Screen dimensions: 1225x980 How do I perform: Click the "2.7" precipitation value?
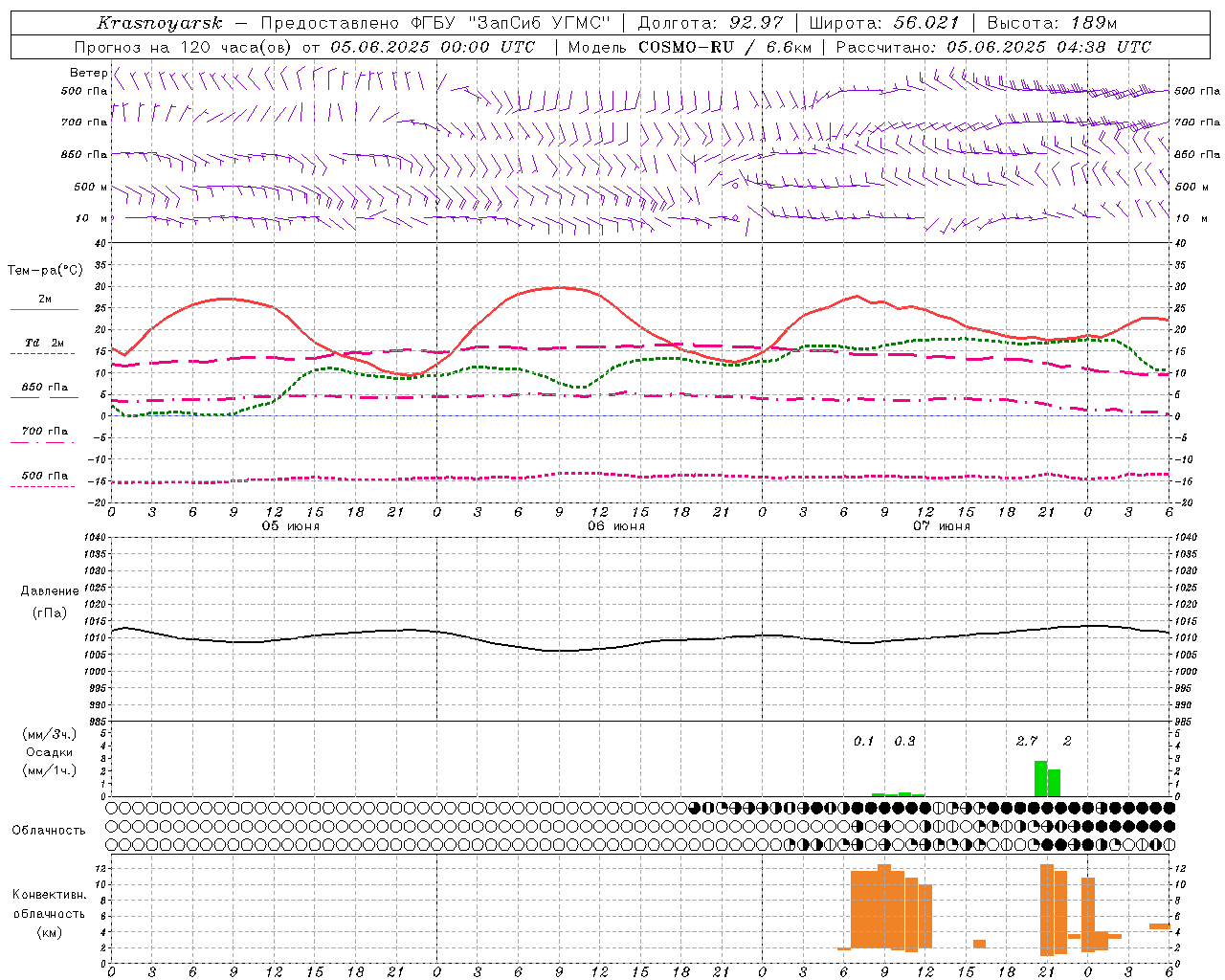(1027, 741)
